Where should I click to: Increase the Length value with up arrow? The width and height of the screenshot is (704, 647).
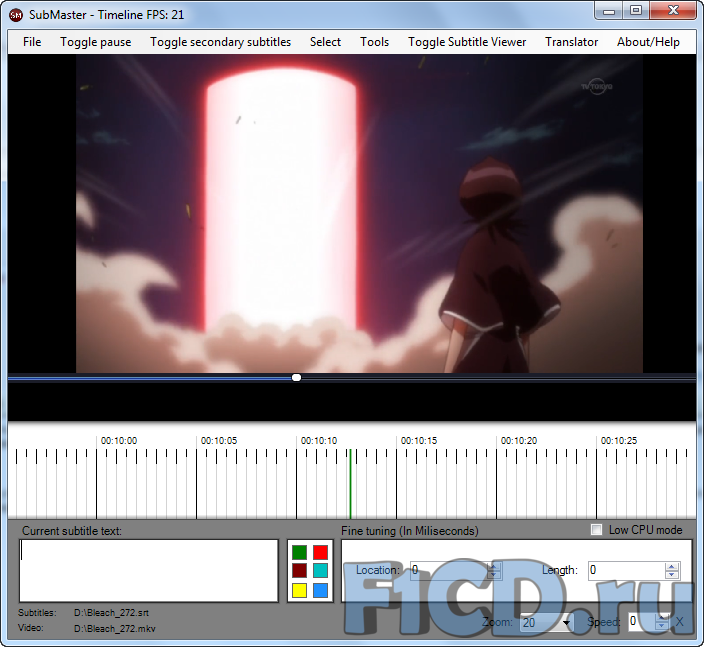(x=672, y=566)
